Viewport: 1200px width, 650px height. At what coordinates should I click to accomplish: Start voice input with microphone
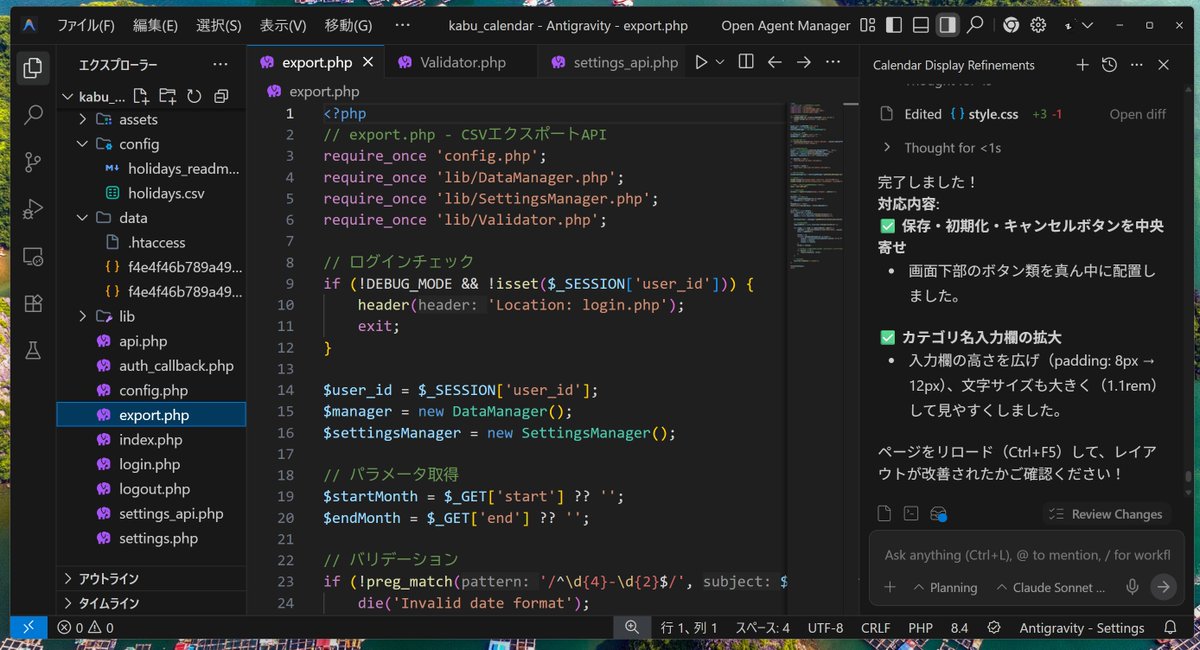(1132, 587)
